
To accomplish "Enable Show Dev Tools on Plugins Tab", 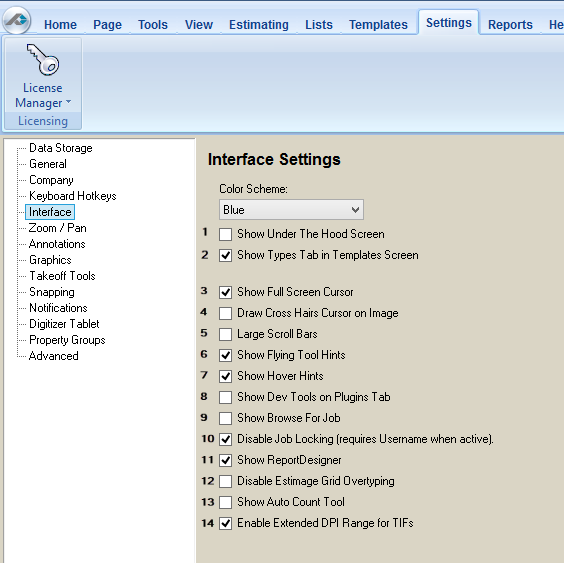I will [x=226, y=397].
